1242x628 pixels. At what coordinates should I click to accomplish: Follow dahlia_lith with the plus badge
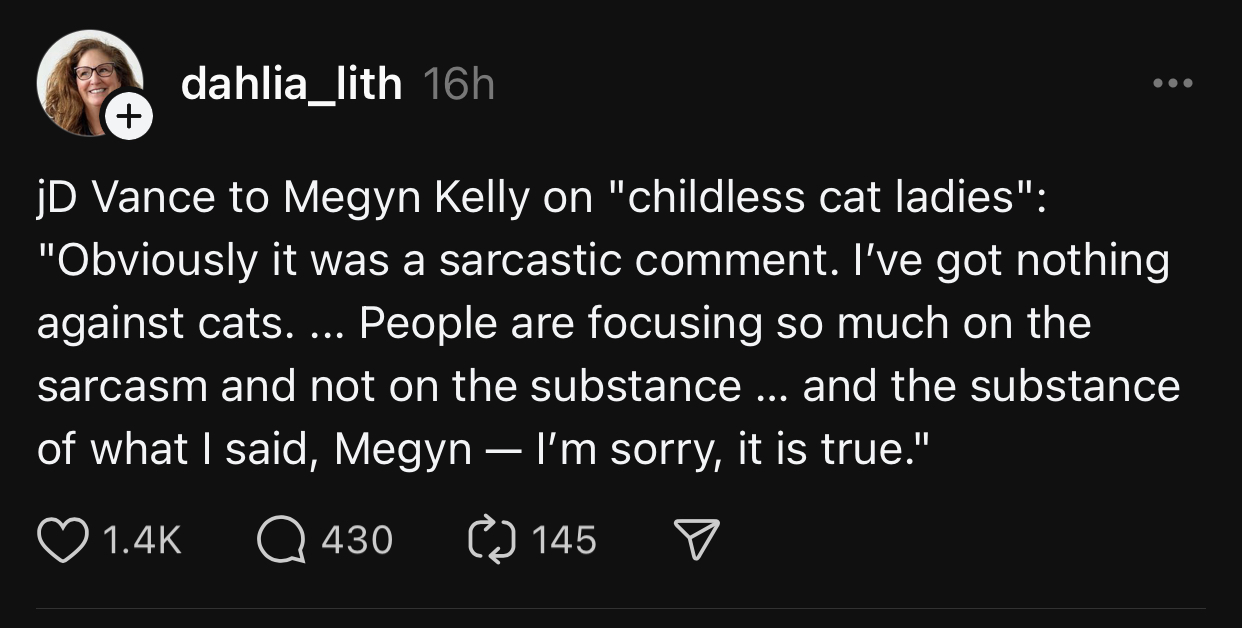click(128, 117)
